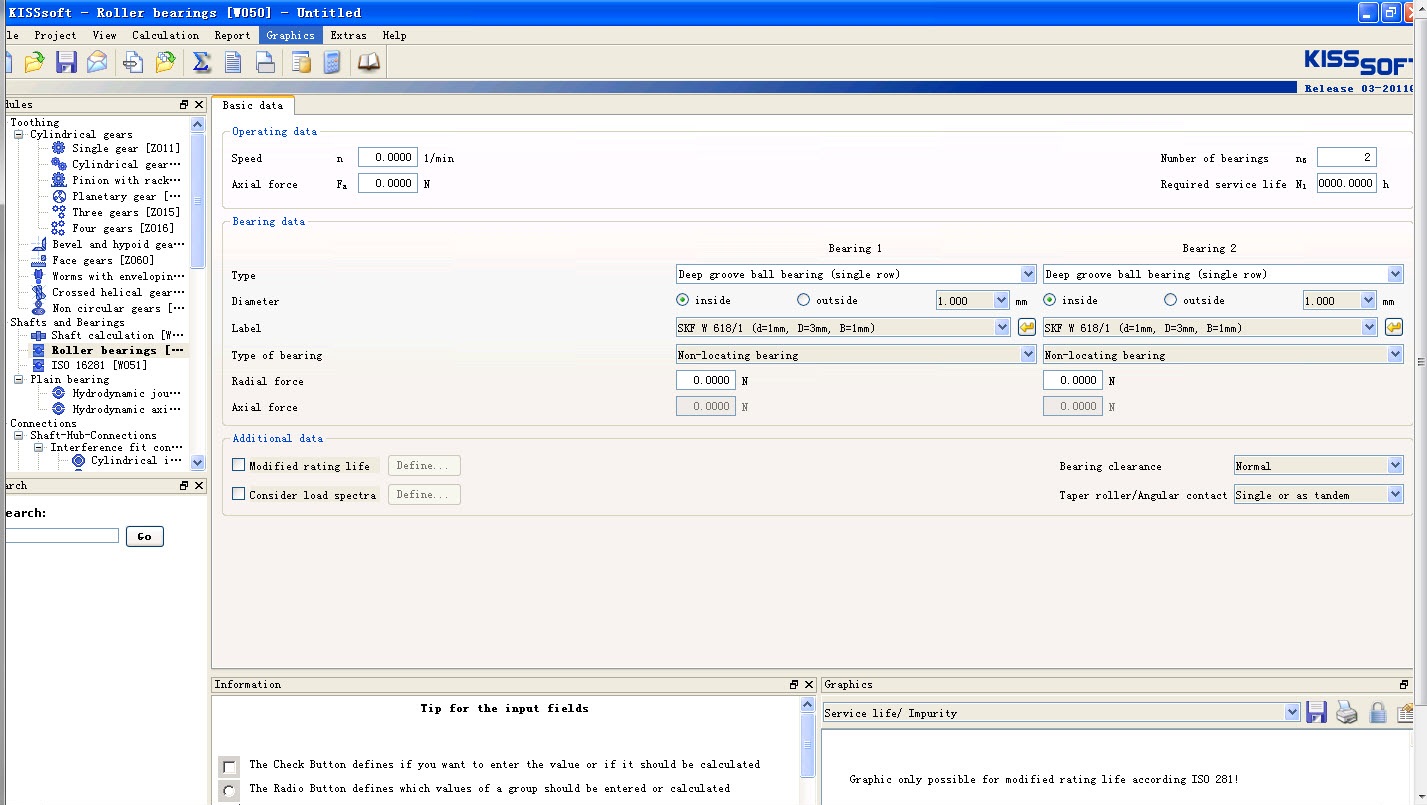
Task: Open Bearing 1 diameter value dropdown
Action: (973, 300)
